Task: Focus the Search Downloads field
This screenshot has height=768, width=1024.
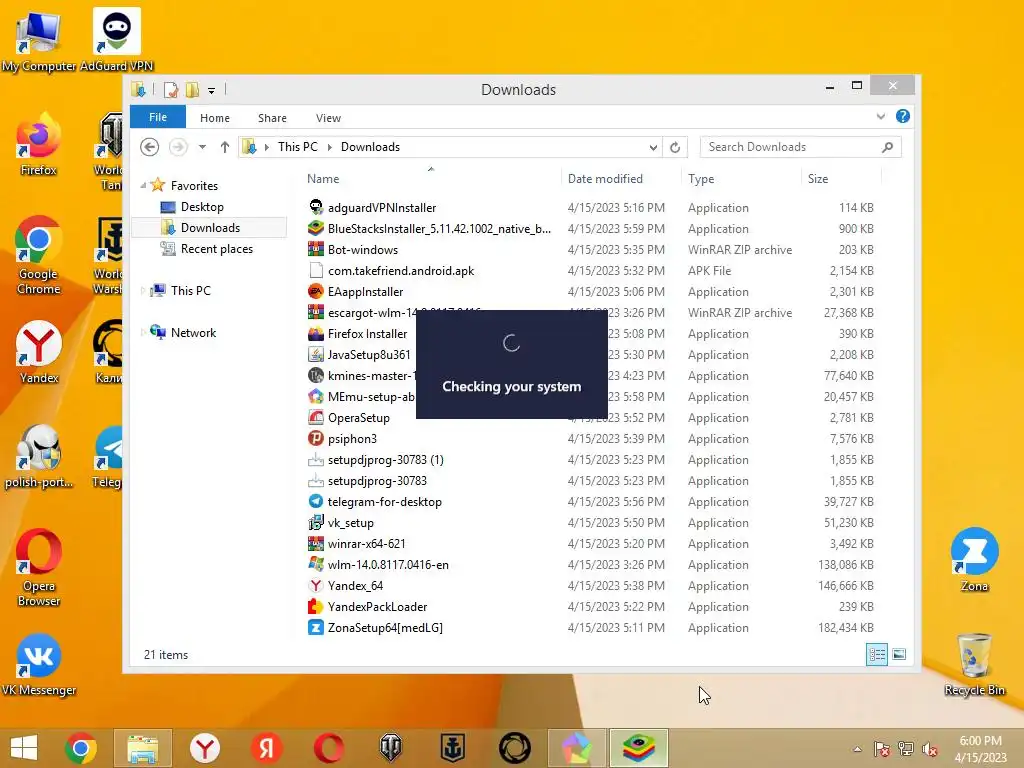Action: (801, 147)
